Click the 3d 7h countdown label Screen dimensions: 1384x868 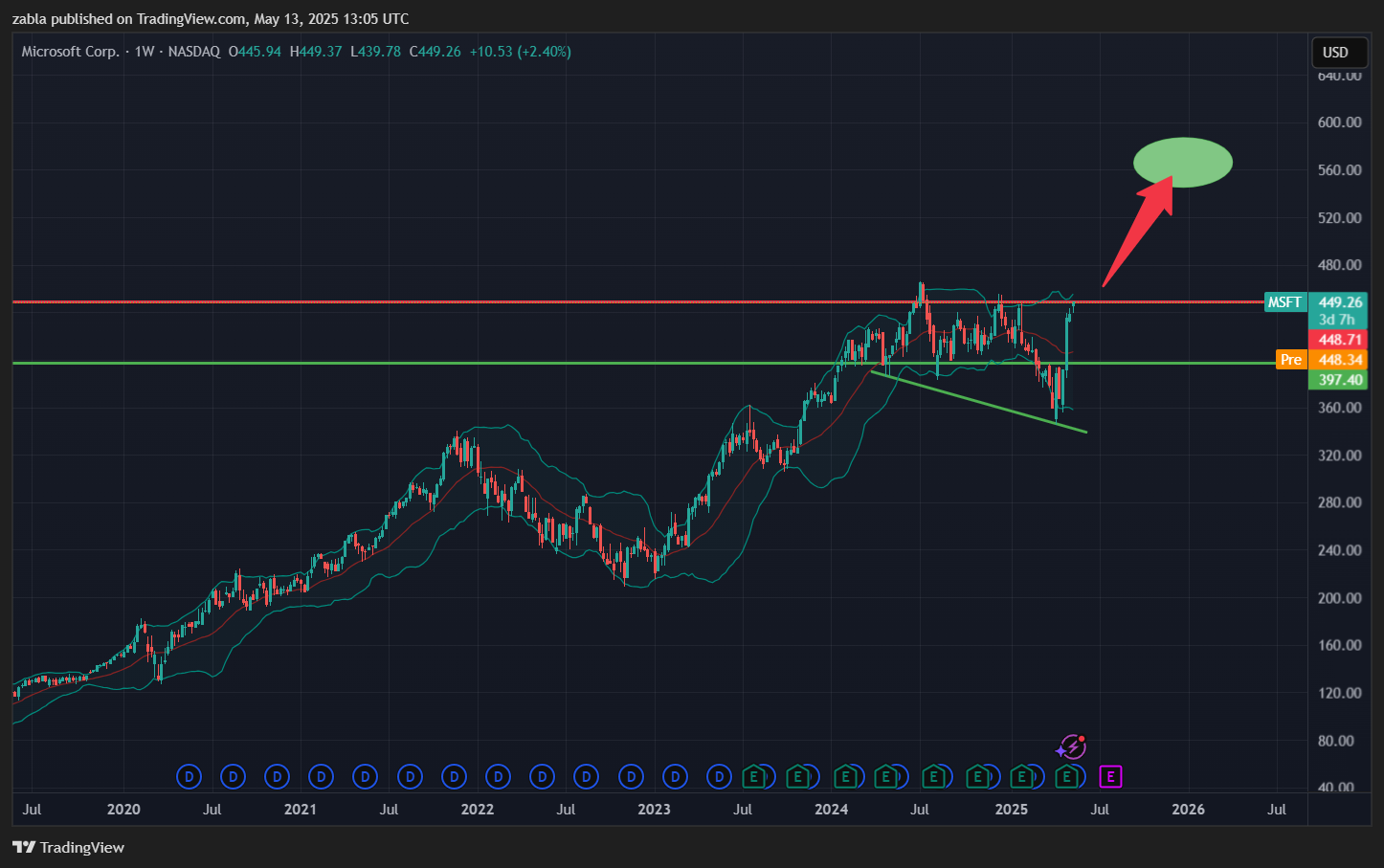tap(1337, 320)
